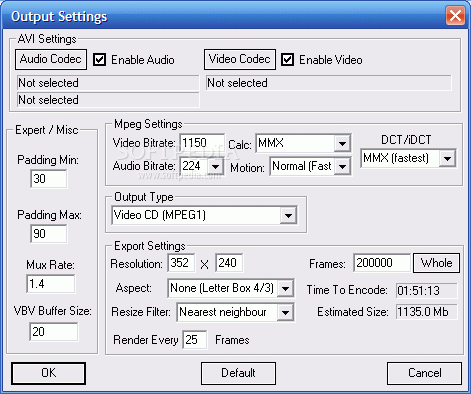The height and width of the screenshot is (394, 471).
Task: Click the resolution height field 240
Action: (x=229, y=263)
